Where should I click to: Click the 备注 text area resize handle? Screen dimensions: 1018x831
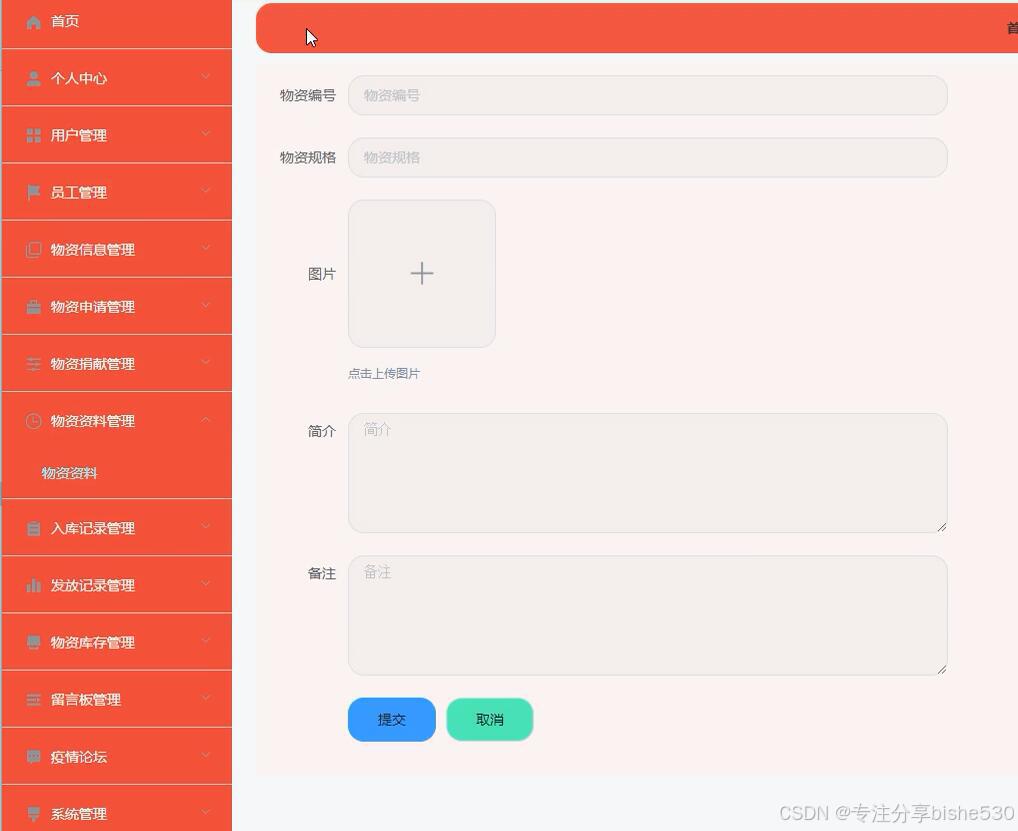(941, 669)
